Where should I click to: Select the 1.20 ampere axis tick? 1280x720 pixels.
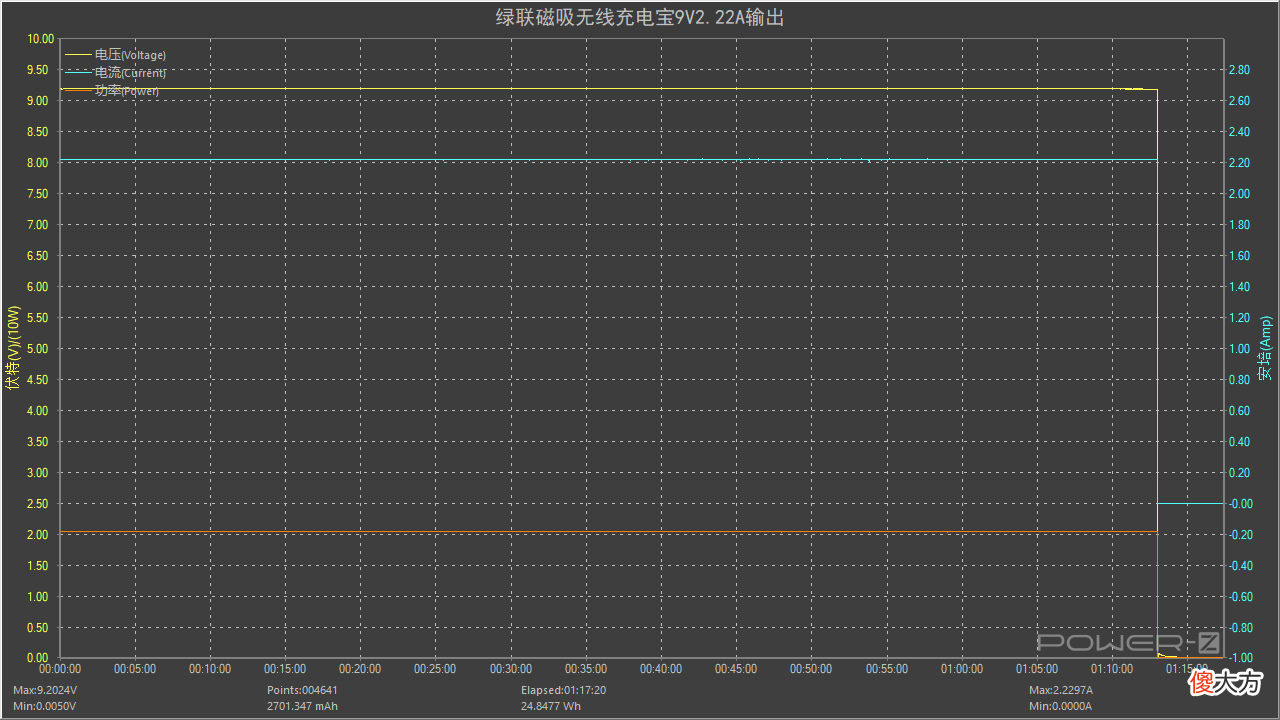click(1239, 318)
